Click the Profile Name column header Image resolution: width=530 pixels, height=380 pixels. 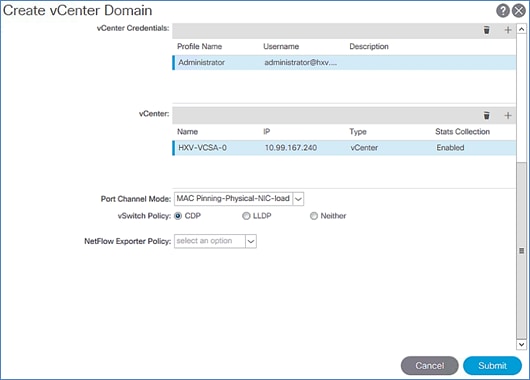(199, 47)
